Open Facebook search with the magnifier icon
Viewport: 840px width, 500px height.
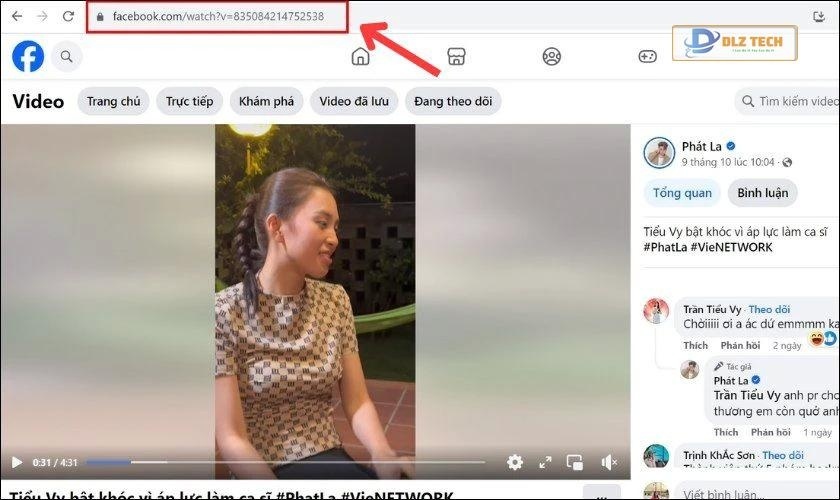tap(66, 56)
